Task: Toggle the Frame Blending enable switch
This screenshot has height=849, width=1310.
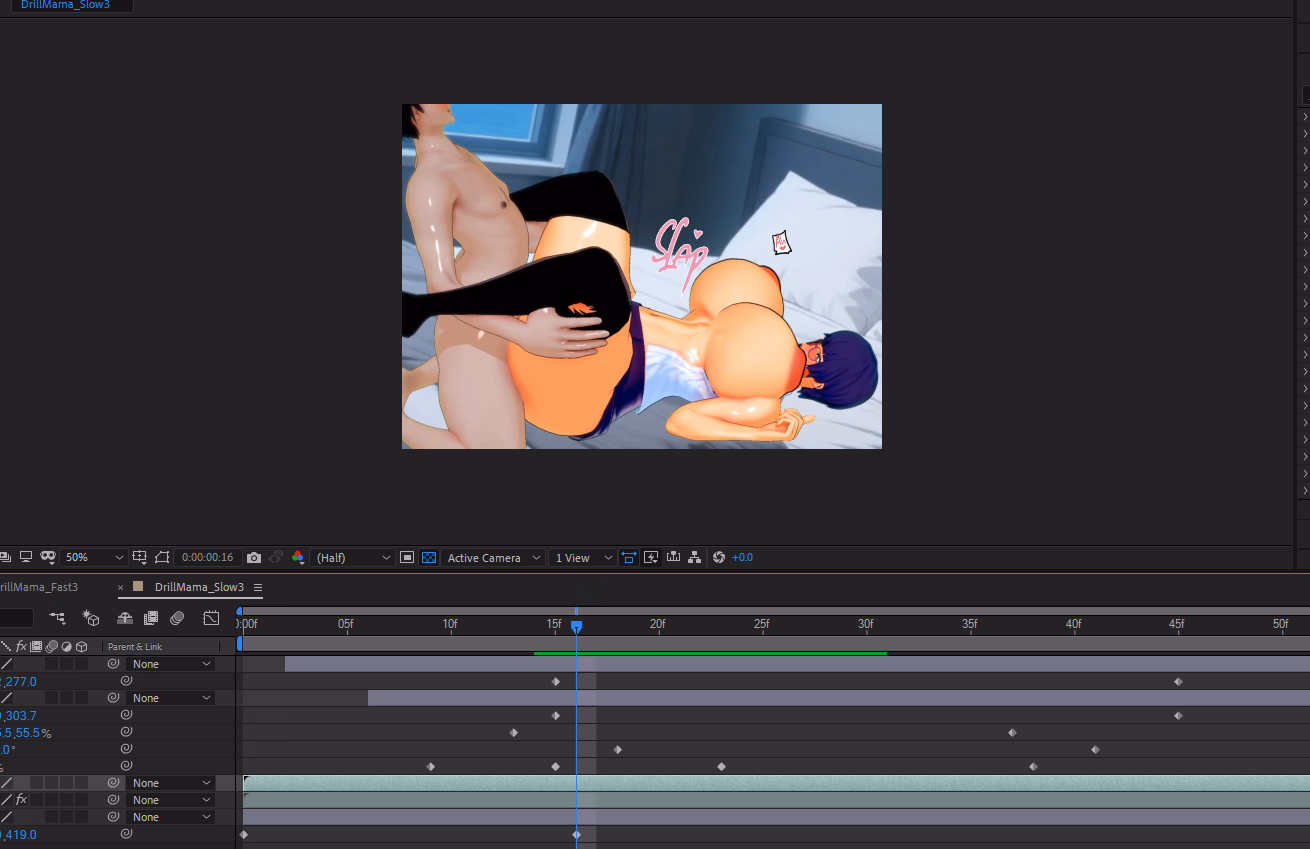Action: 151,618
